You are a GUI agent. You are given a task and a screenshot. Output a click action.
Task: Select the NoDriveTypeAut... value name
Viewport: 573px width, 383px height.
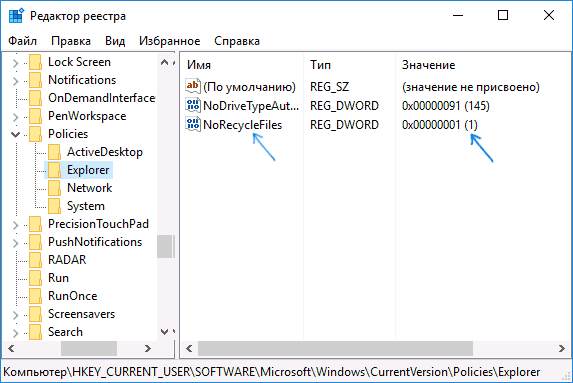pos(251,106)
